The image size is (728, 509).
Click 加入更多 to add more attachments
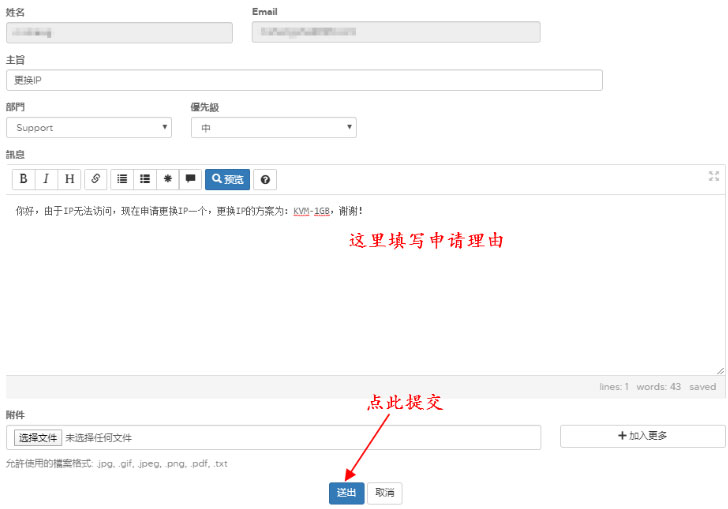(642, 436)
